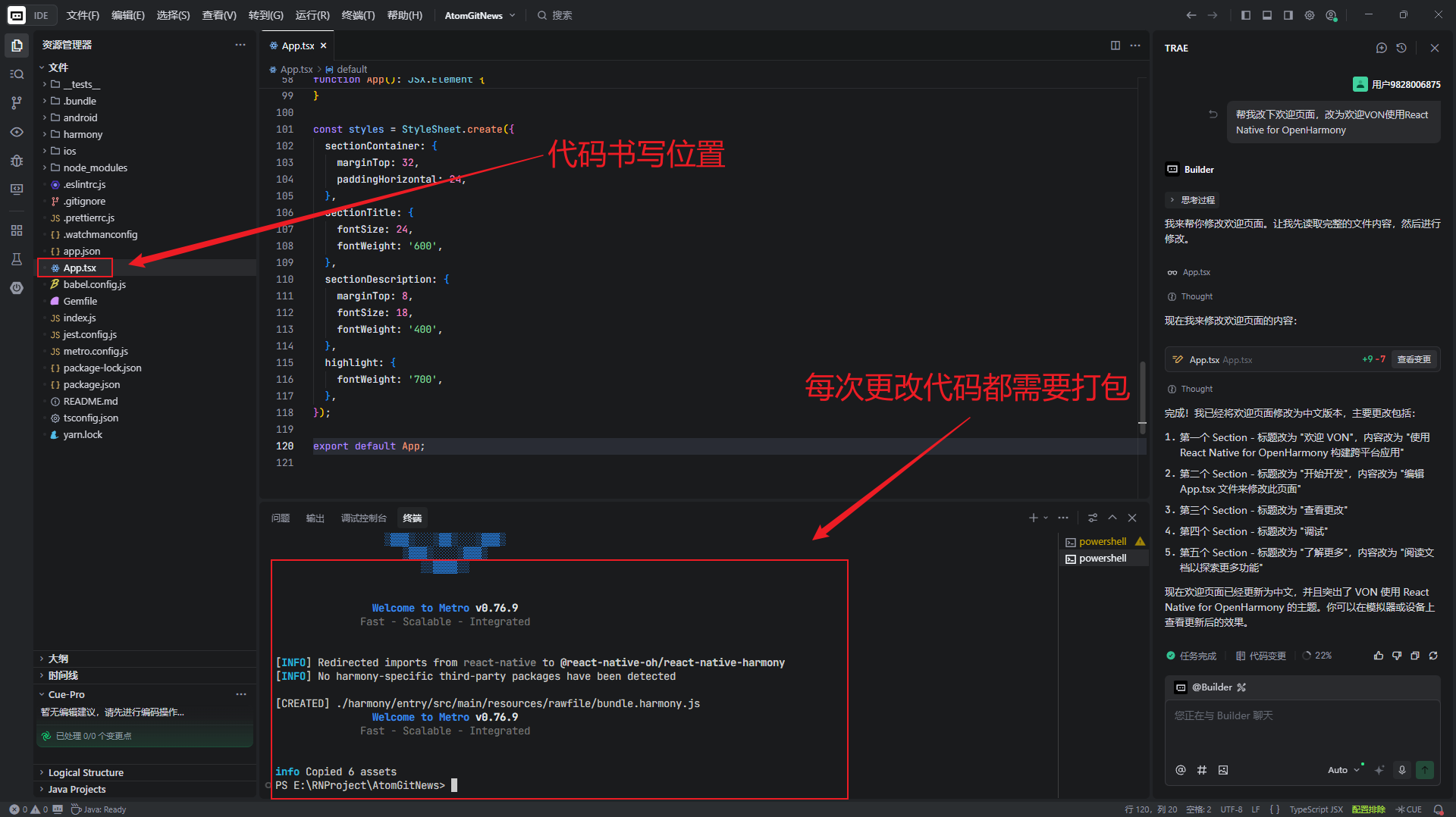Split the editor with the split icon
Screen dimensions: 1456x817
tap(1116, 45)
